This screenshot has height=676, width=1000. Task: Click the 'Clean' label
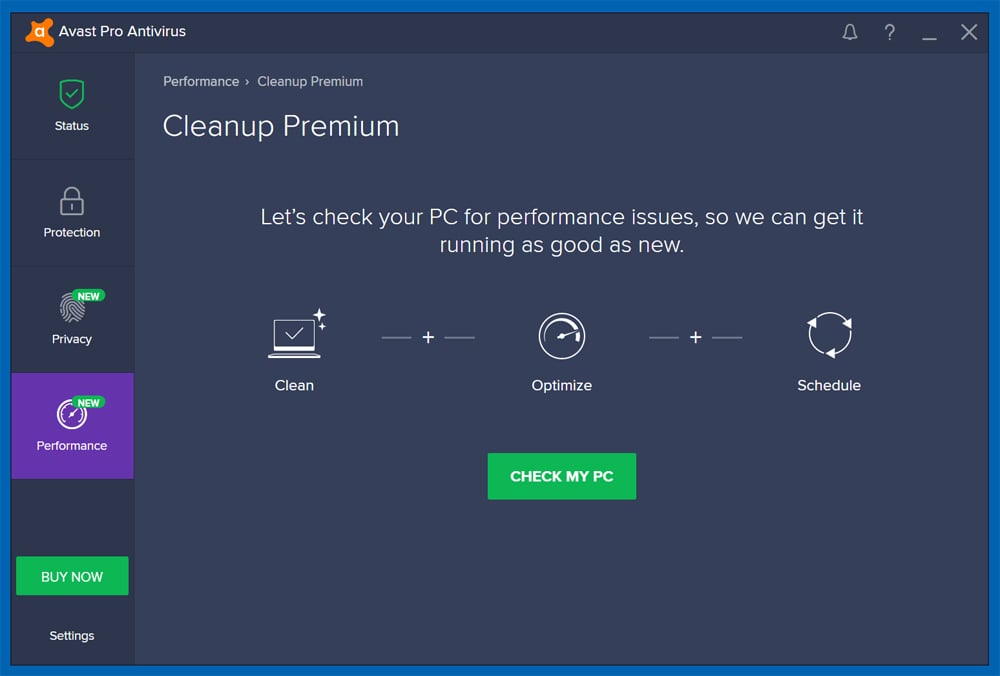coord(294,385)
